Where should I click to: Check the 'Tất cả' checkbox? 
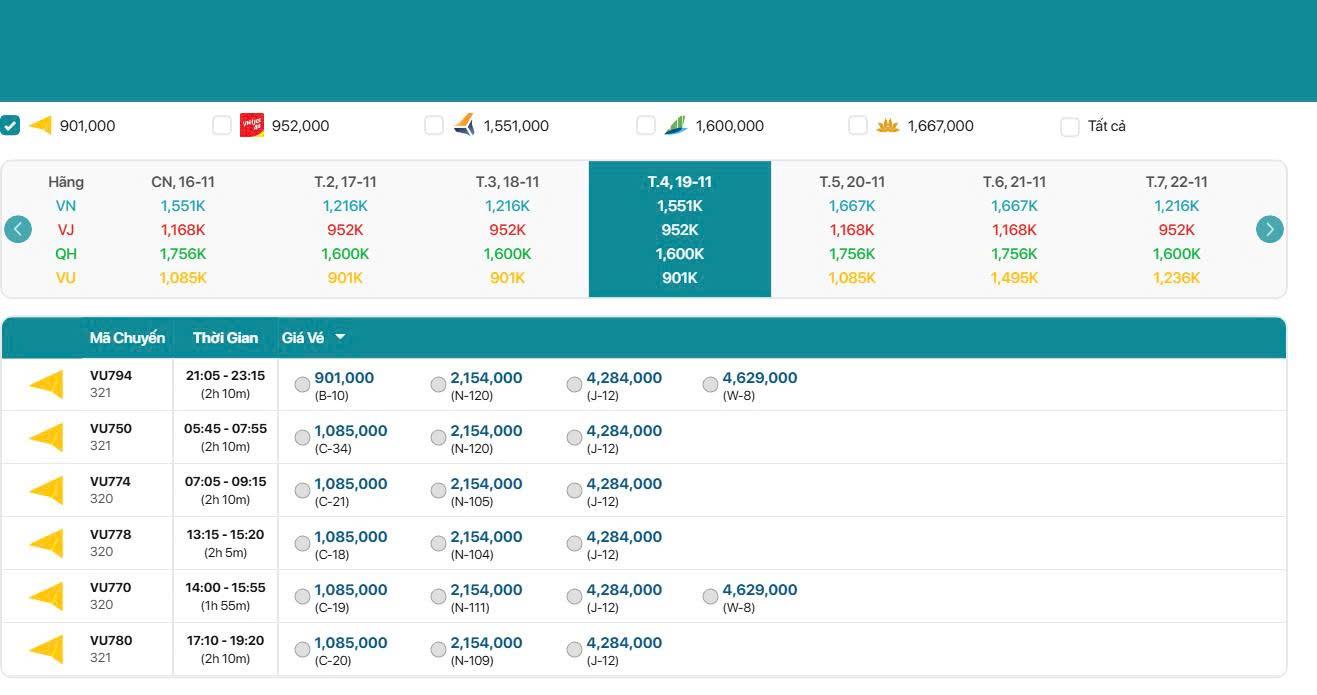tap(1070, 126)
